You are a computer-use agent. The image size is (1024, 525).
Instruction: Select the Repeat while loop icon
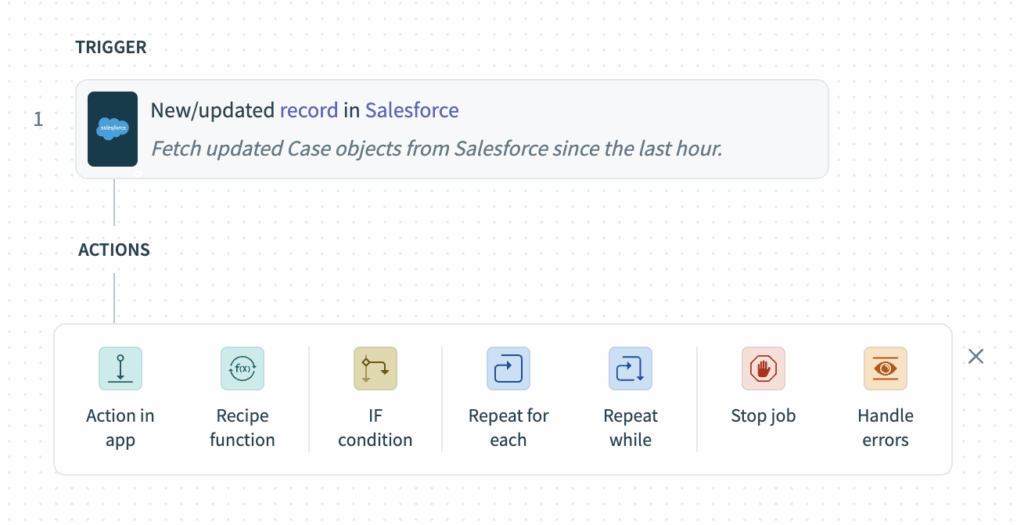click(x=630, y=368)
